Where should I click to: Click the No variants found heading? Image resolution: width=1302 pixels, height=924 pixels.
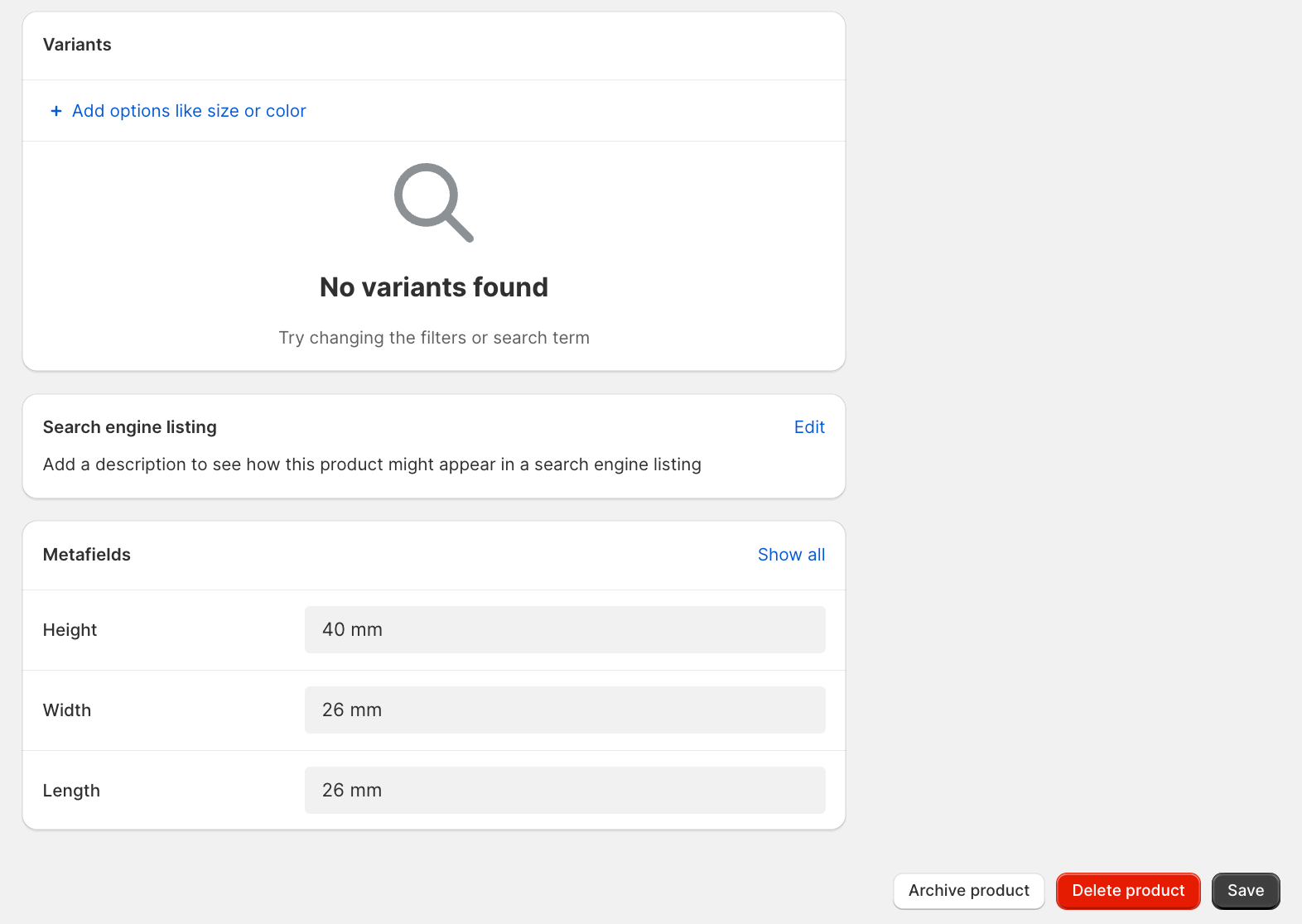click(434, 287)
